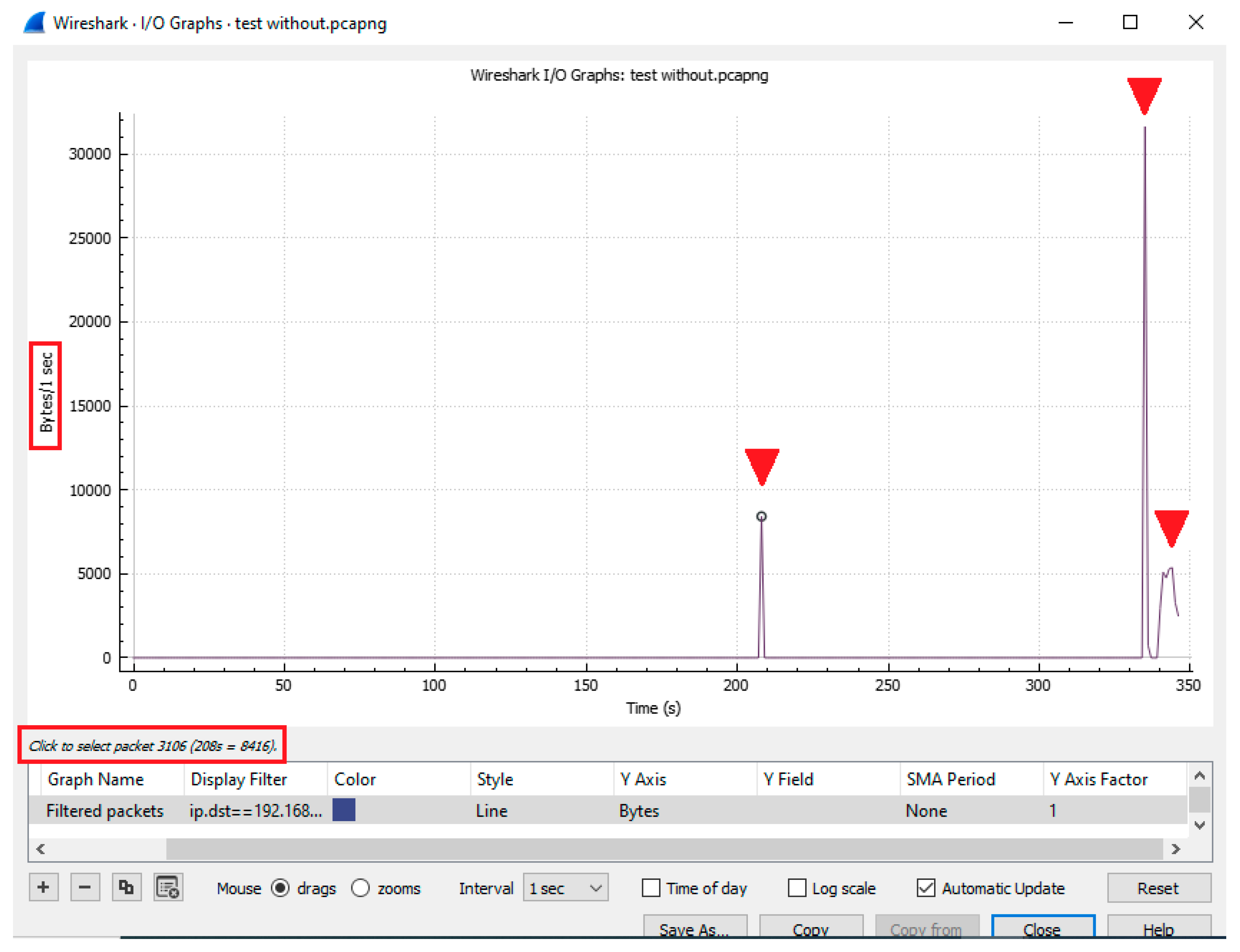Screen dimensions: 1240x952
Task: Click the Wireshark shark fin icon
Action: (x=35, y=23)
